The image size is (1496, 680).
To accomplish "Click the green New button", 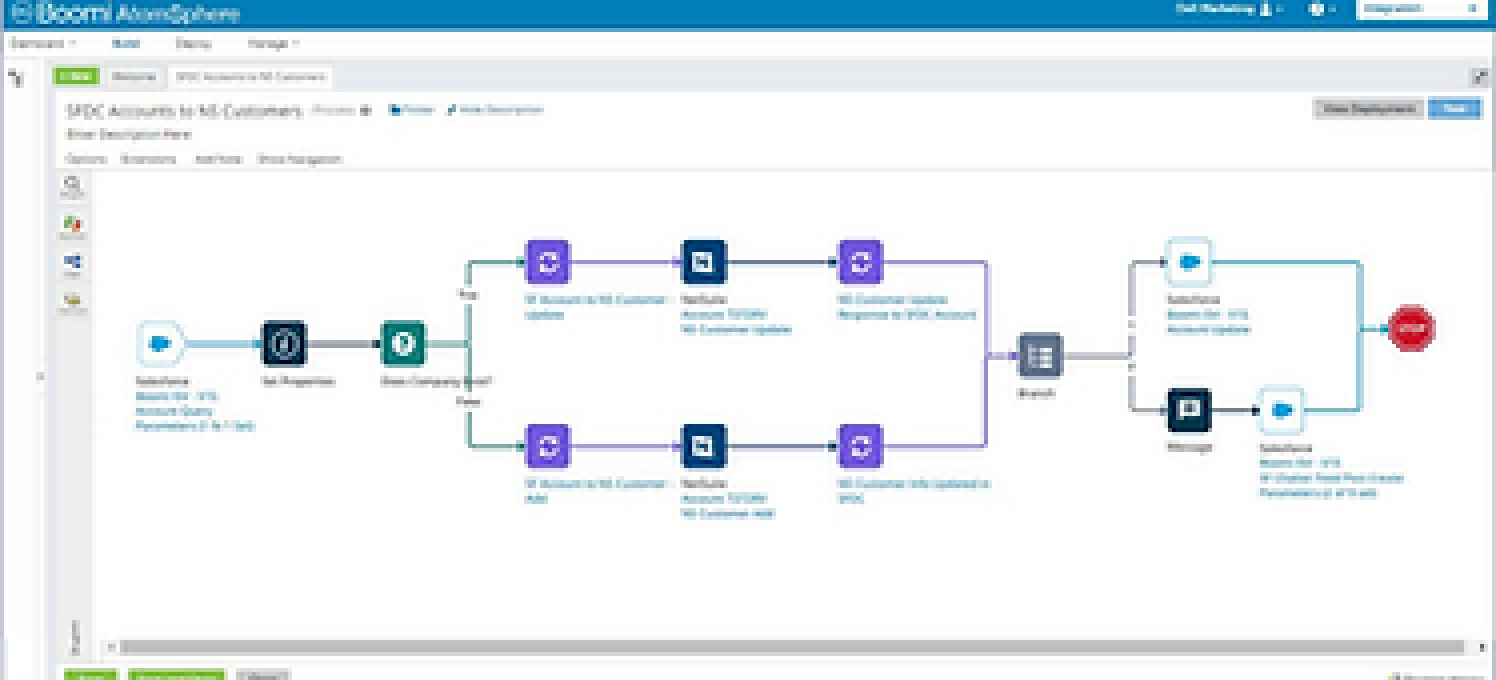I will click(76, 77).
